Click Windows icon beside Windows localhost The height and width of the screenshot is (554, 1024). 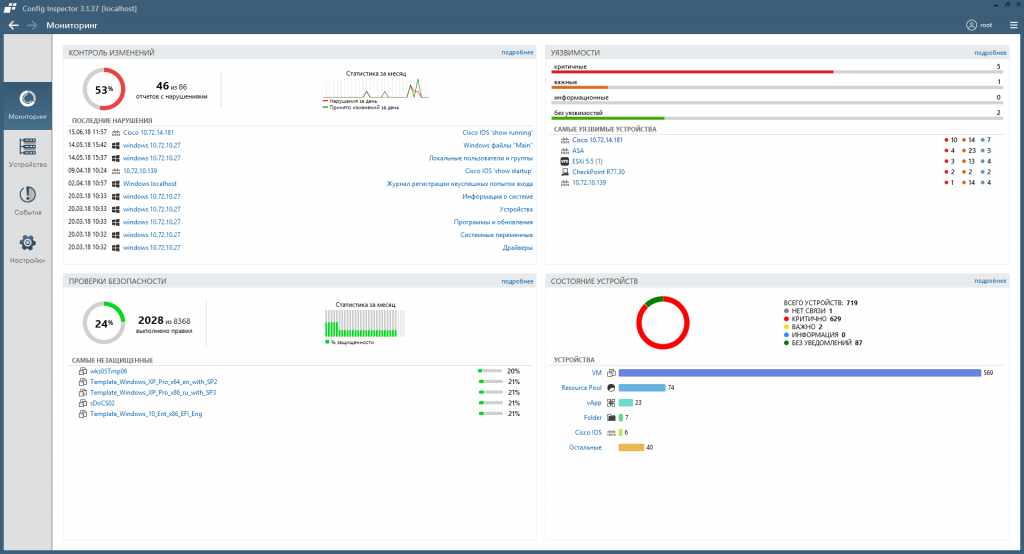[x=116, y=184]
